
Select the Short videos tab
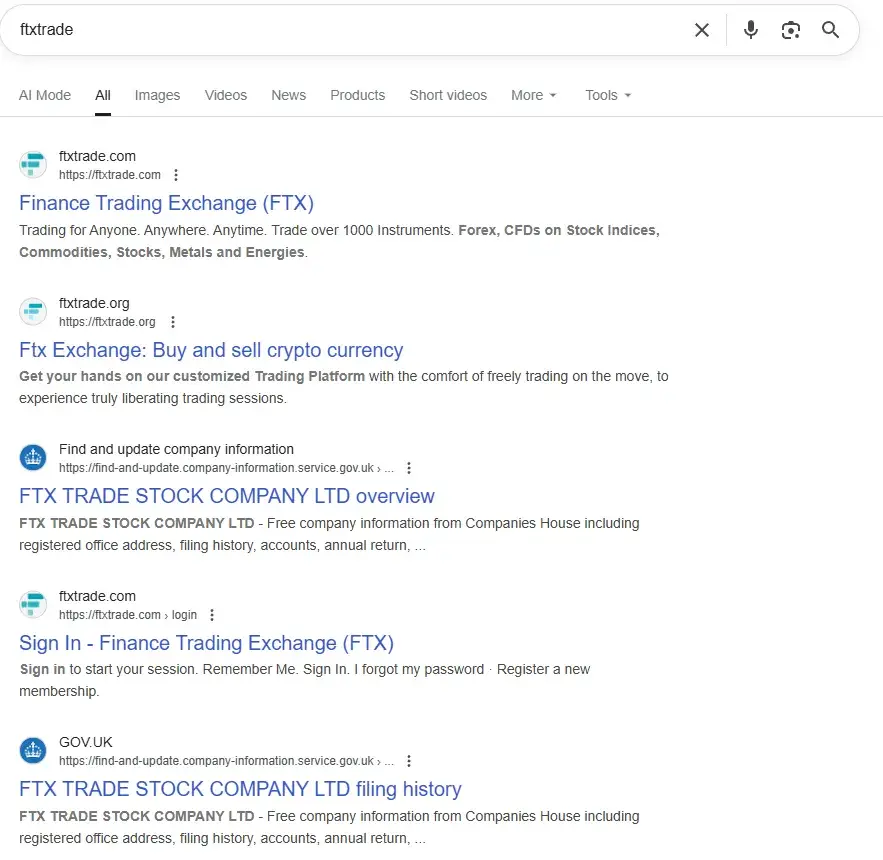point(448,95)
